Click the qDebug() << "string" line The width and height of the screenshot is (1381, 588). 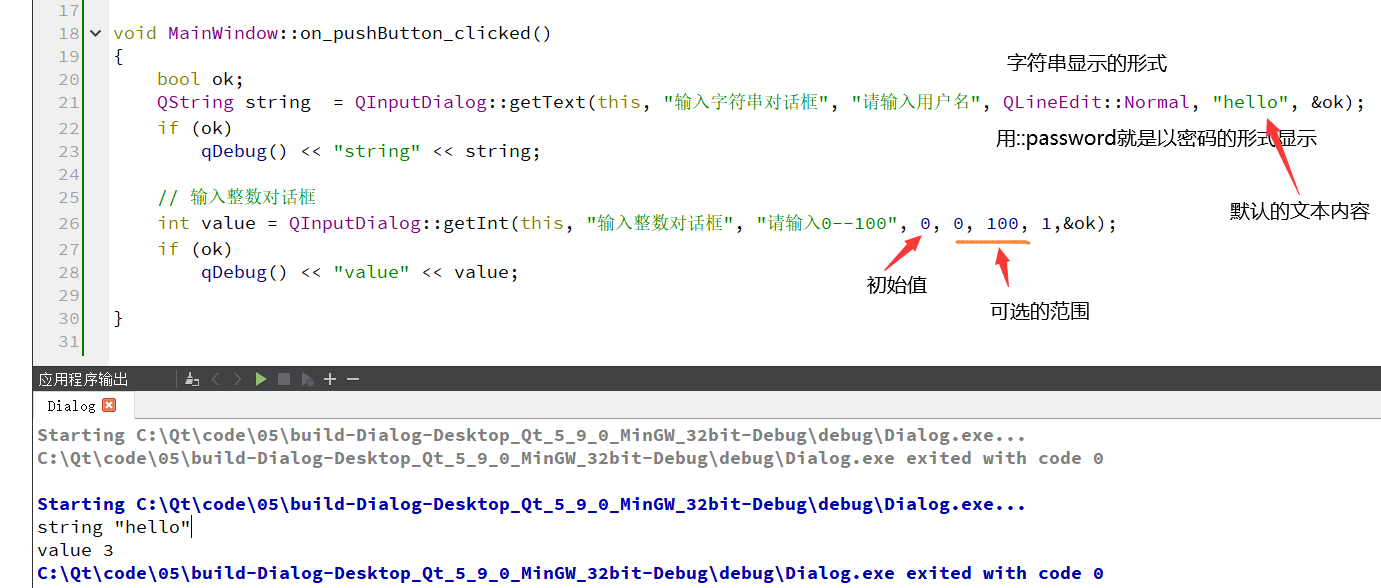370,151
